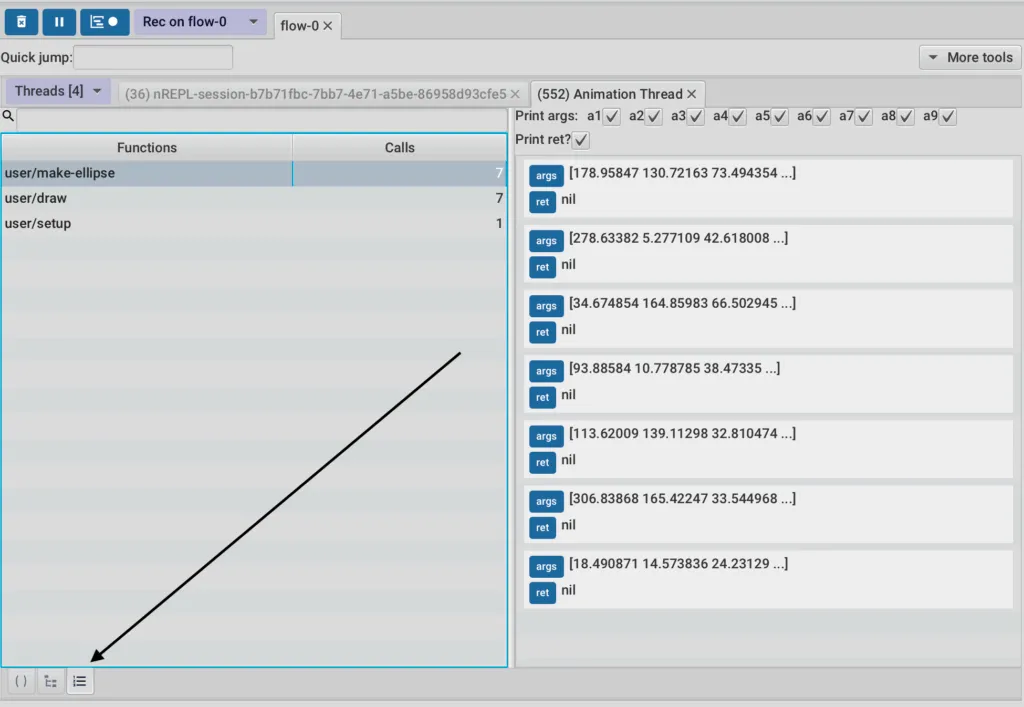The image size is (1024, 707).
Task: Select args text [18.490871 14.573836 24.23129 ...]
Action: [679, 563]
